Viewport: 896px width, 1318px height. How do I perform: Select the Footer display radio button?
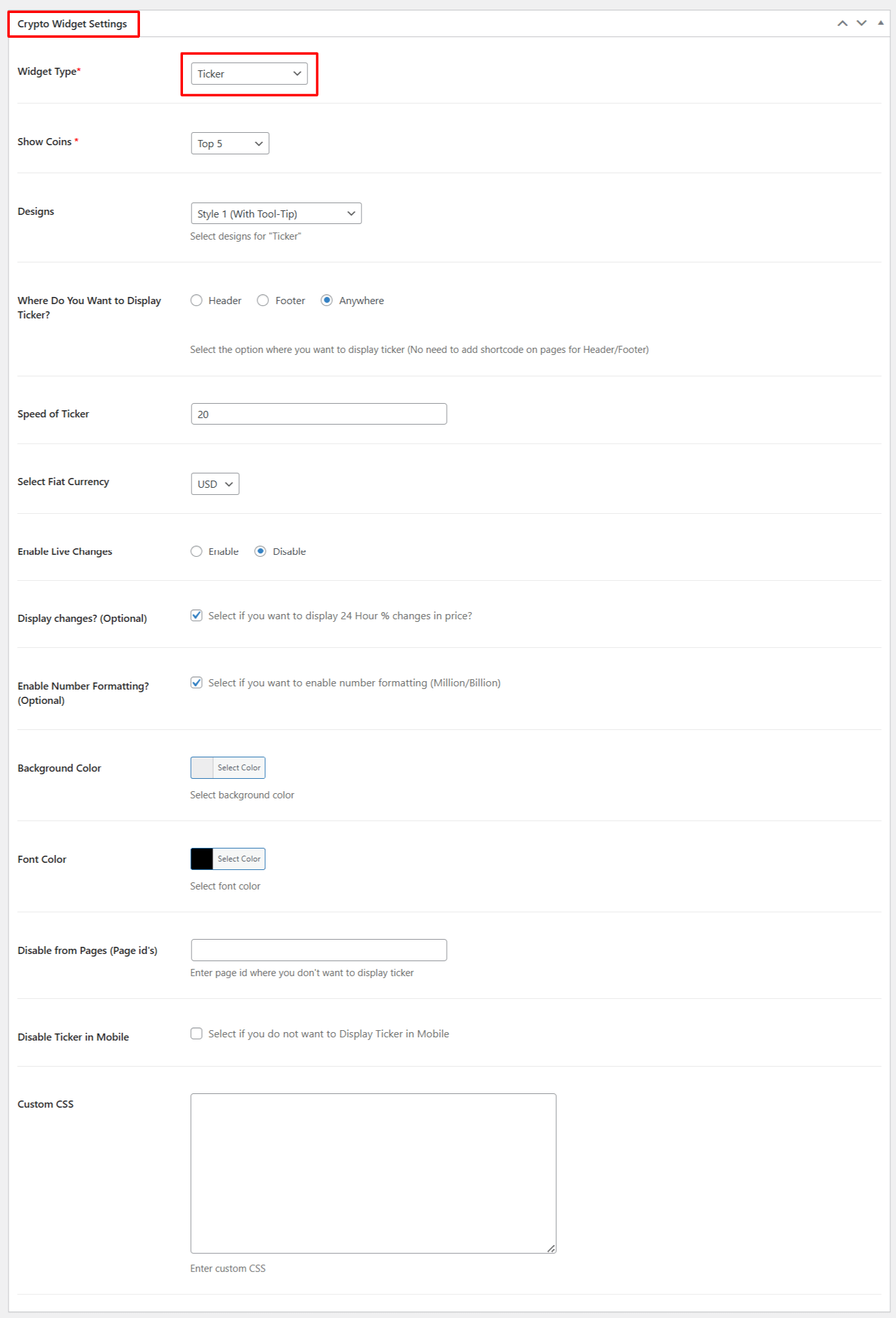click(x=263, y=300)
